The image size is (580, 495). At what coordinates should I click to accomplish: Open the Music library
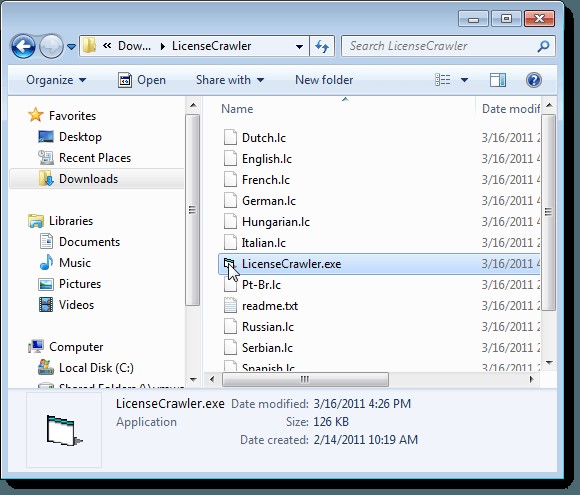65,263
